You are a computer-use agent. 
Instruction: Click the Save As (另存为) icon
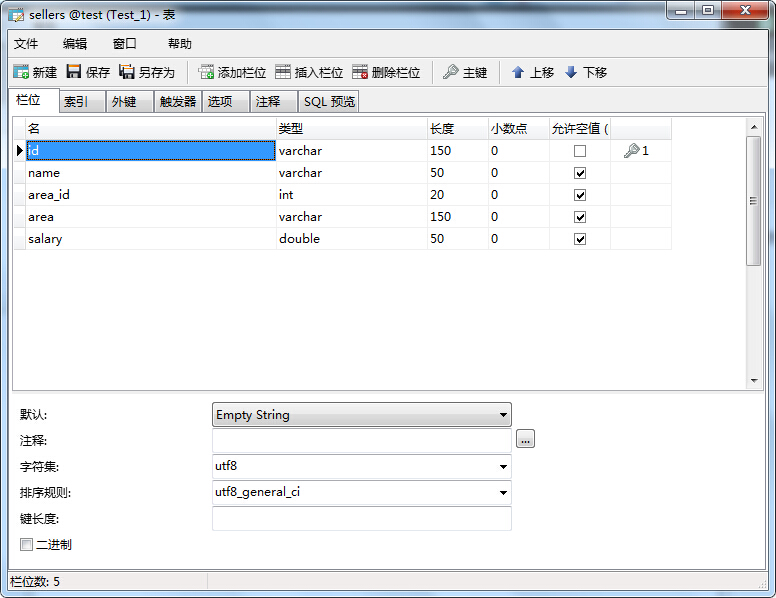pos(127,72)
